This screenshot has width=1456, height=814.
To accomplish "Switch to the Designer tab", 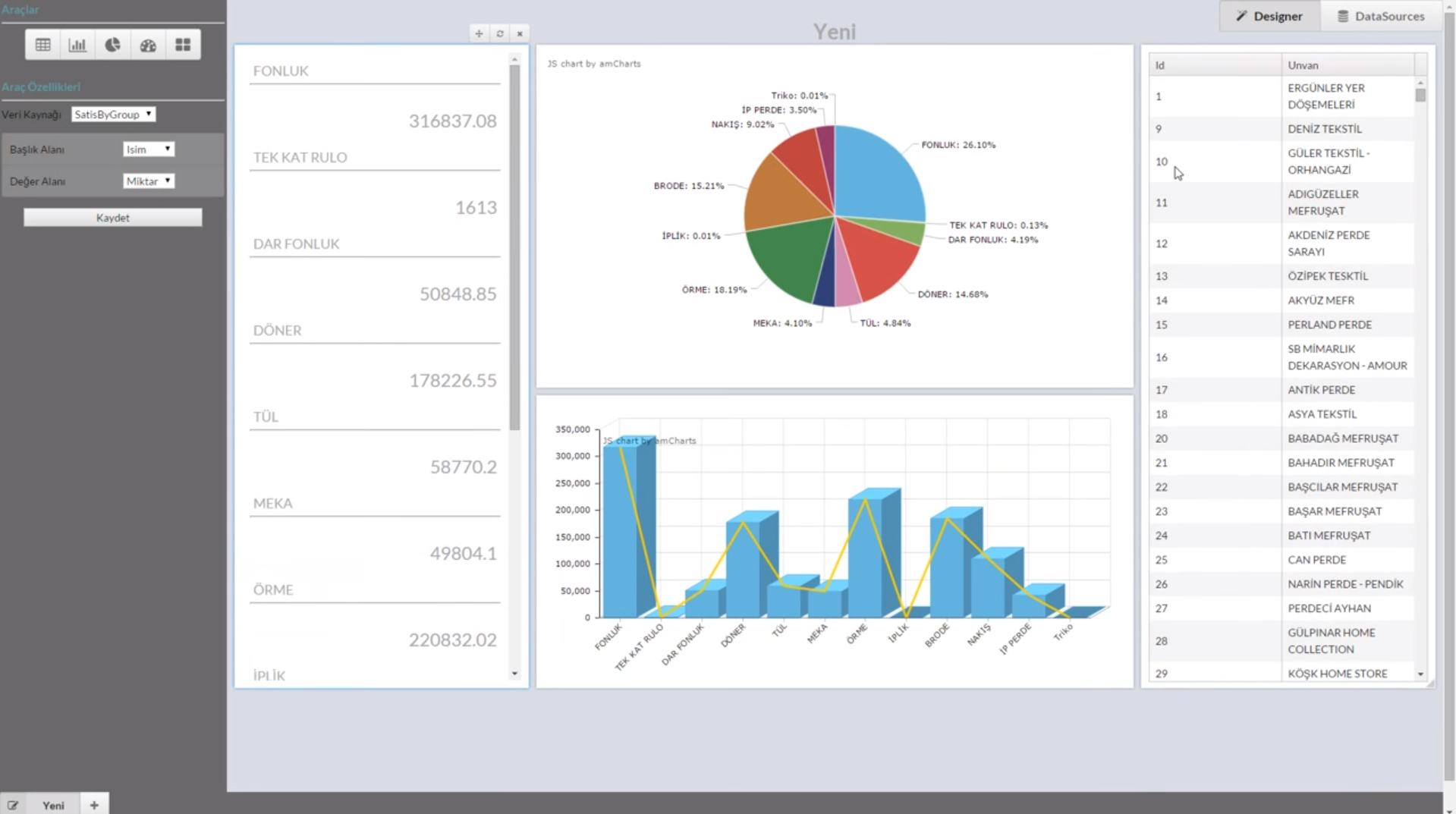I will pos(1269,16).
